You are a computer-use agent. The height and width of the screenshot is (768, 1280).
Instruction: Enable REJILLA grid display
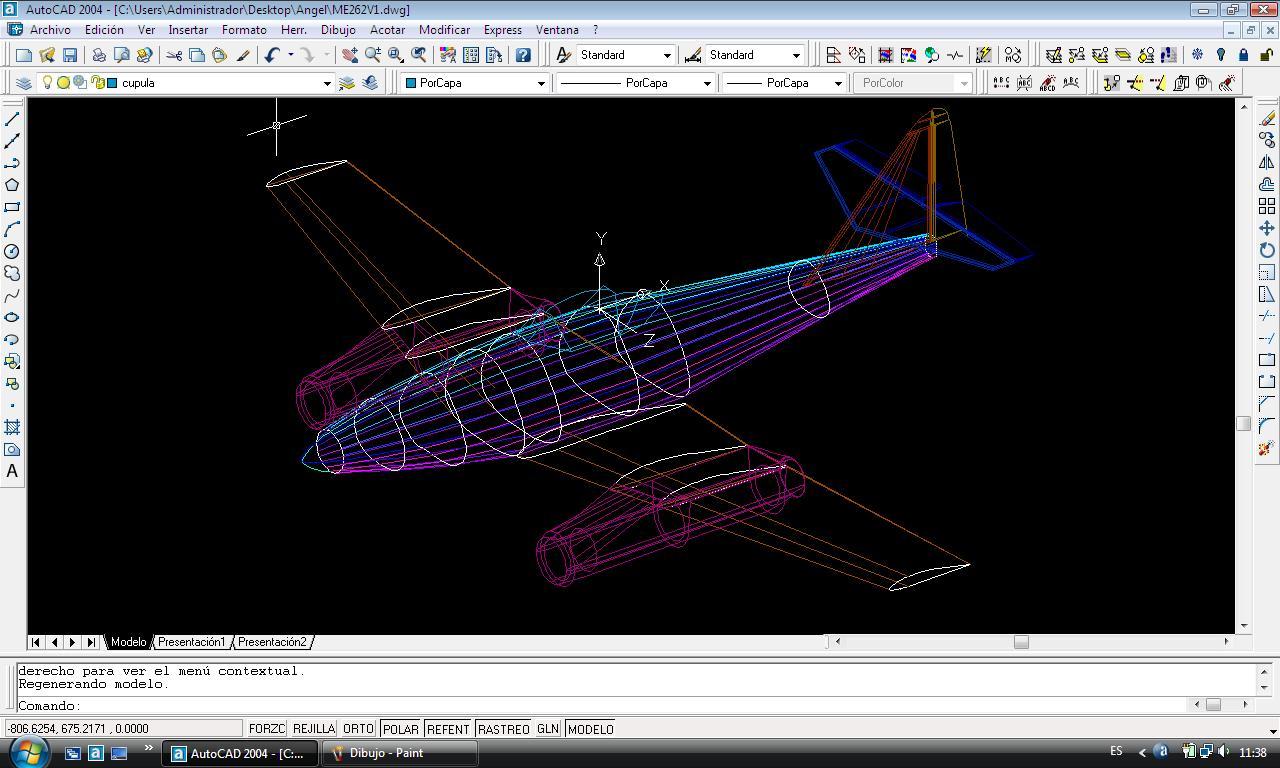313,729
